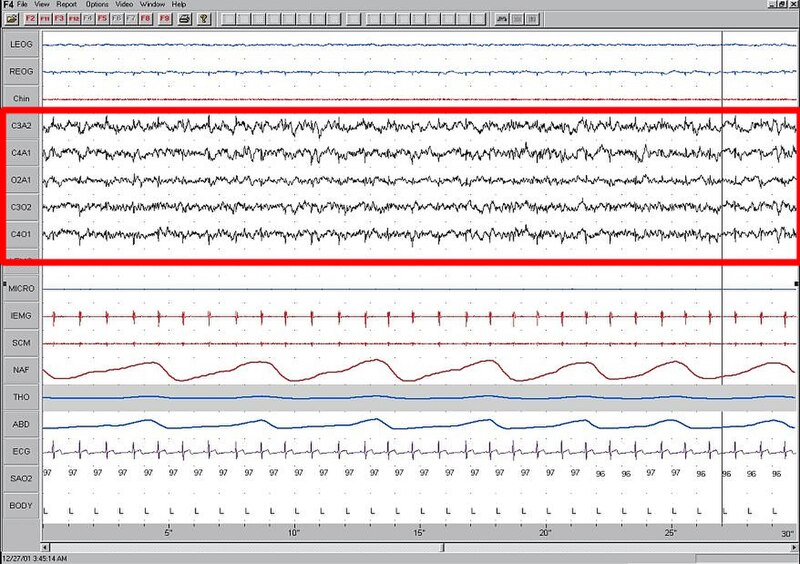
Task: Select the NAF channel label
Action: coord(21,371)
